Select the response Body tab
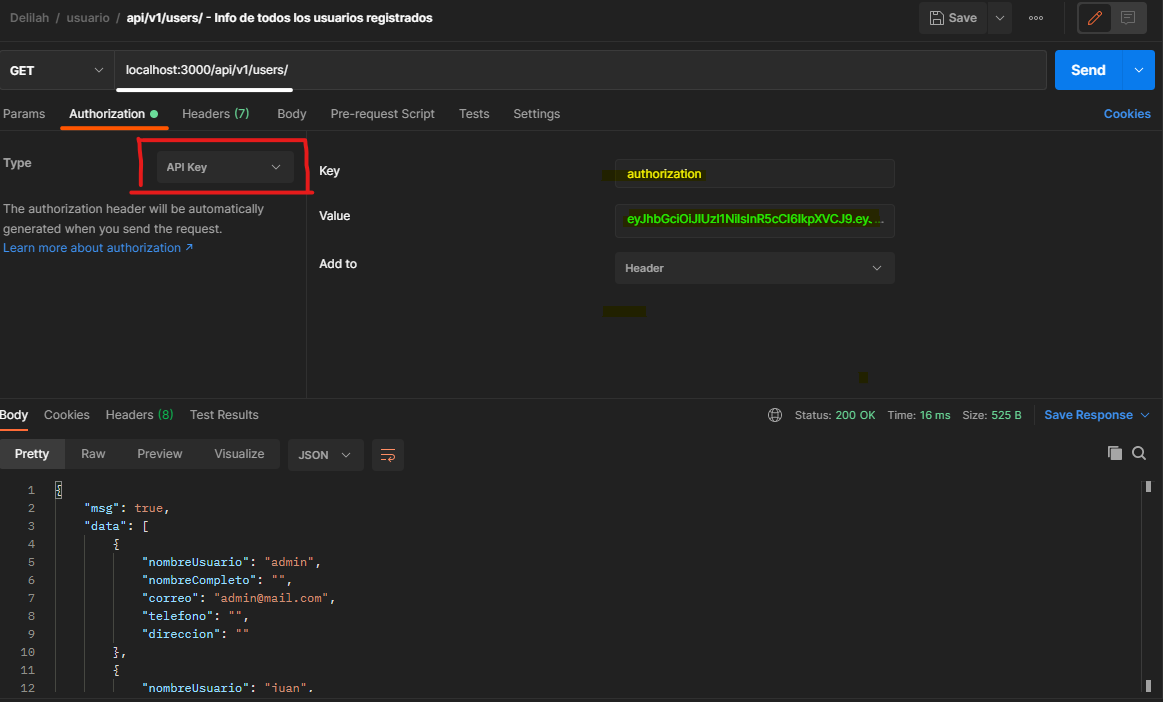 [x=13, y=415]
